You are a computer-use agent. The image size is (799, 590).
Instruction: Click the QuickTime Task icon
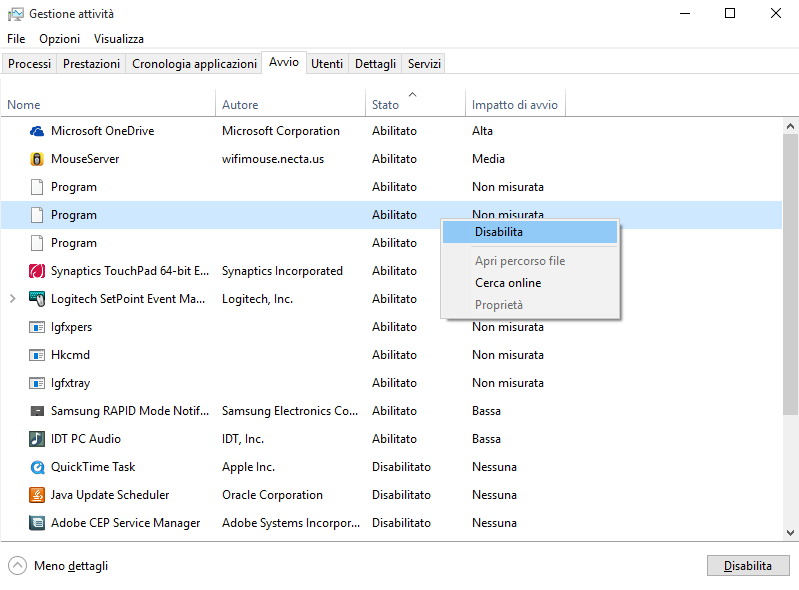click(37, 467)
